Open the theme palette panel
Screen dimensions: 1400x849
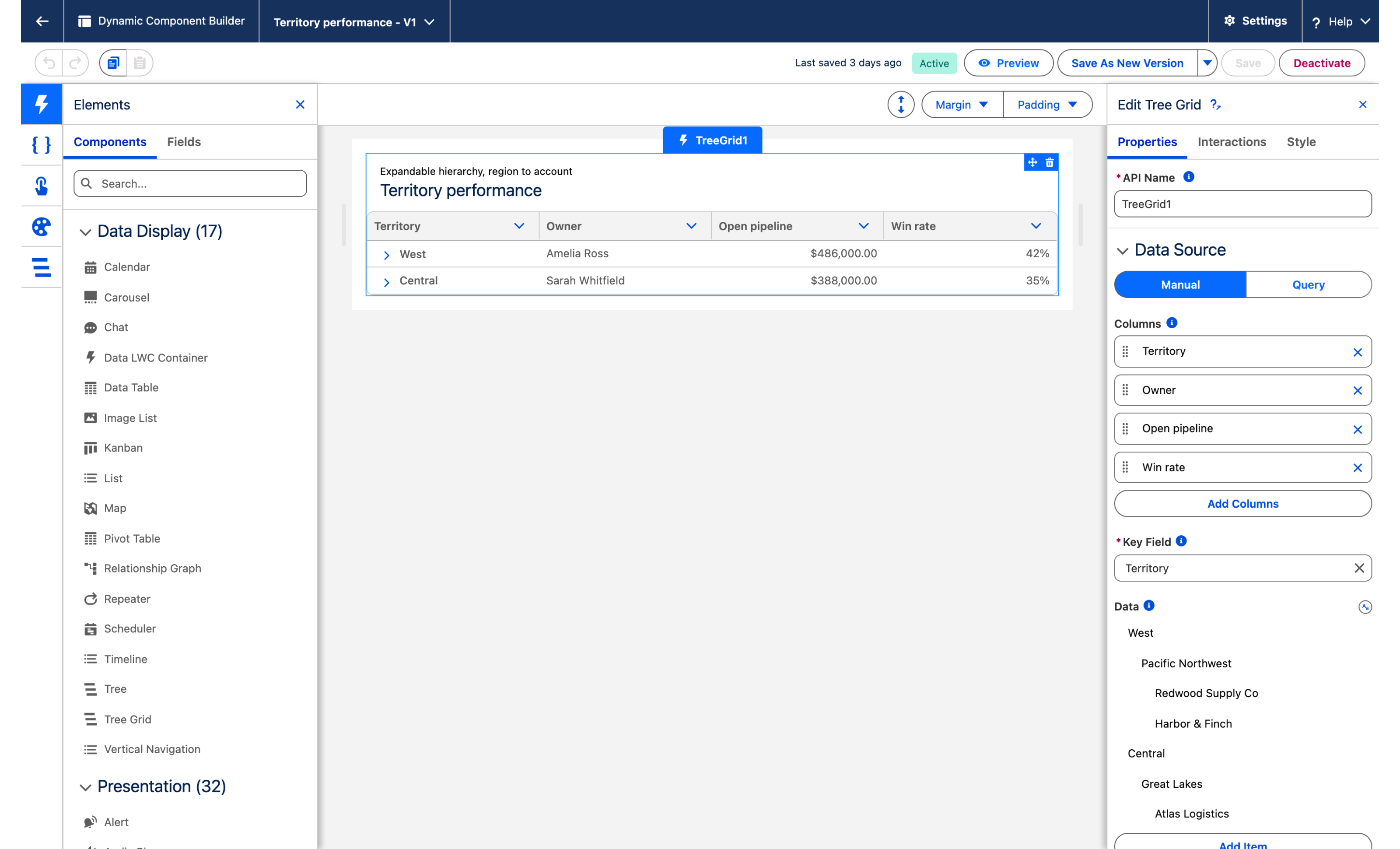(x=42, y=227)
